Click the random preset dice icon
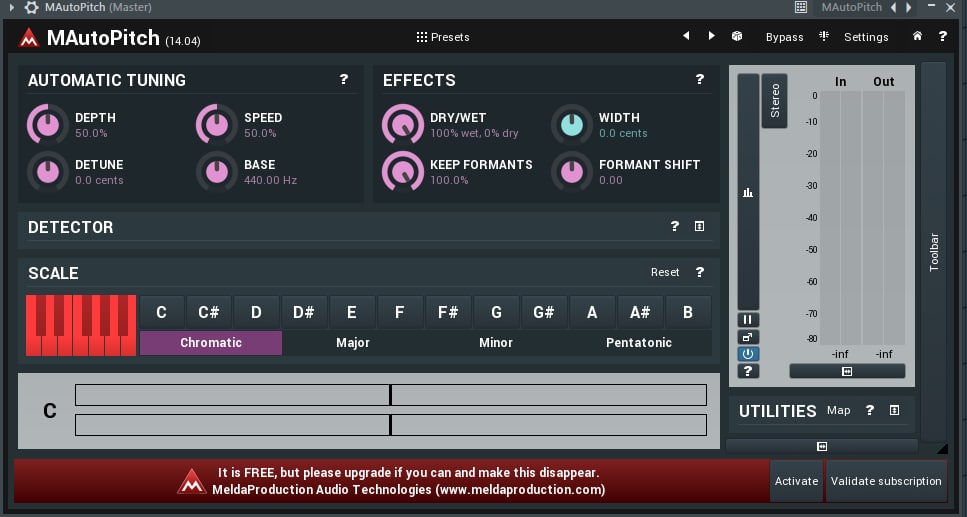967x517 pixels. [737, 36]
